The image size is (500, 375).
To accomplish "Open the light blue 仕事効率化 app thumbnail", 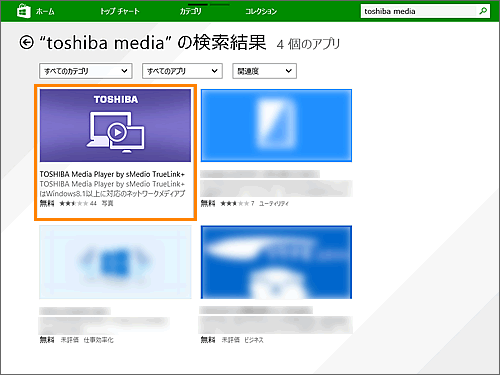I will click(x=115, y=262).
